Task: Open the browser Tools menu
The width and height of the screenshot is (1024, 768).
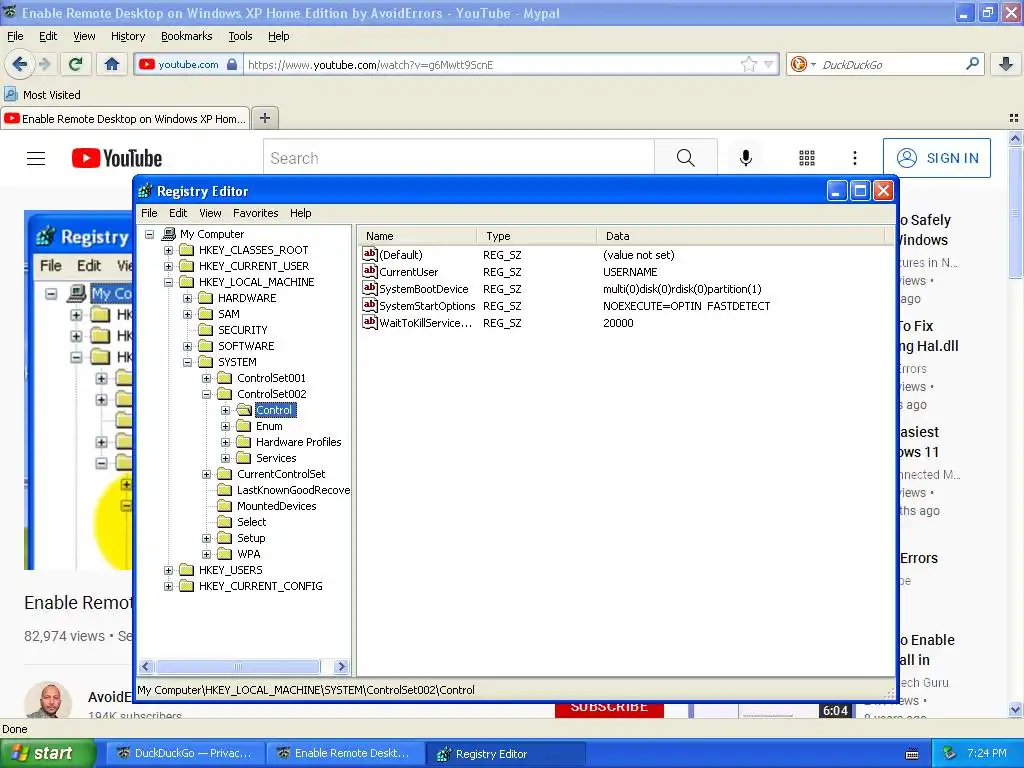Action: pyautogui.click(x=240, y=36)
